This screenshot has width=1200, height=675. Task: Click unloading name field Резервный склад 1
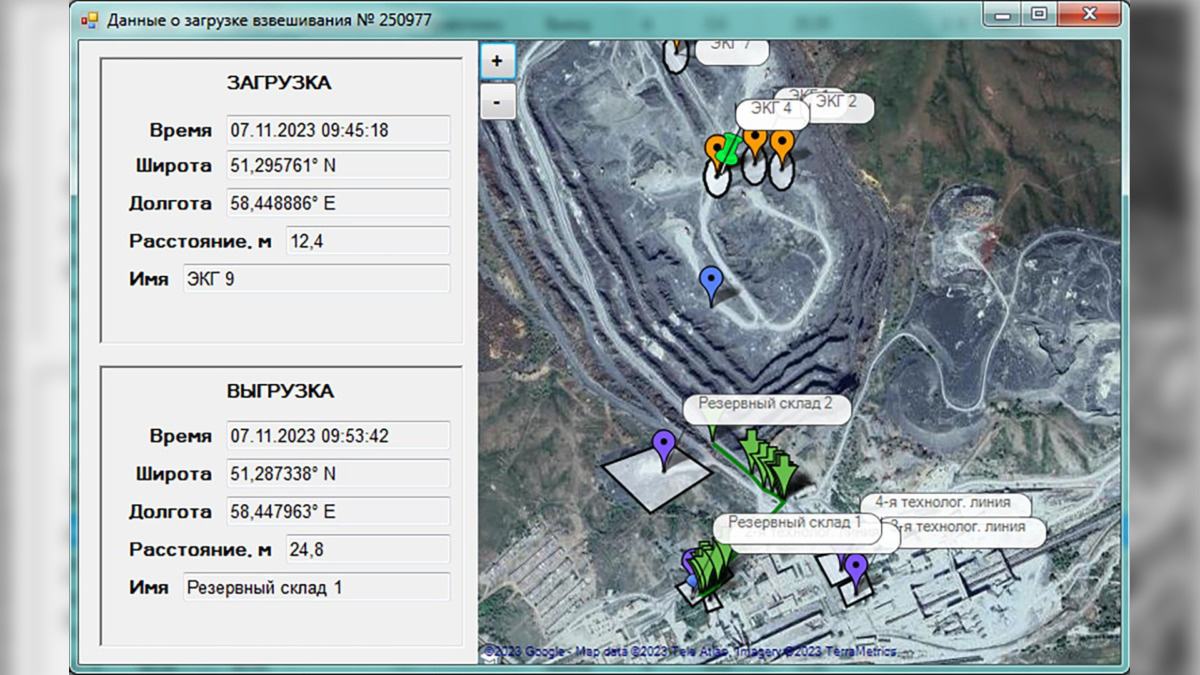pos(316,587)
